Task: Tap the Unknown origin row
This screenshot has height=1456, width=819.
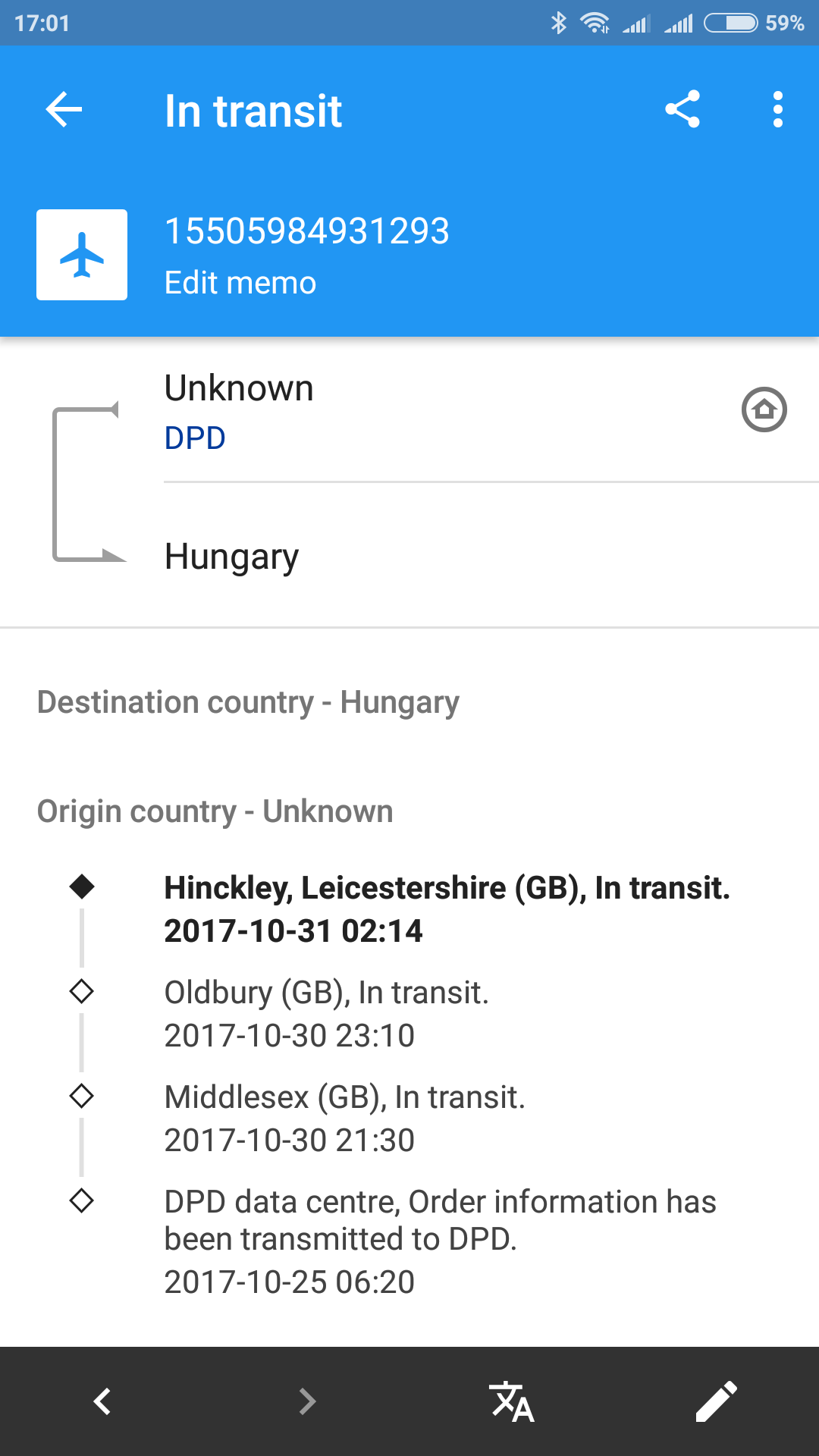Action: [x=239, y=389]
